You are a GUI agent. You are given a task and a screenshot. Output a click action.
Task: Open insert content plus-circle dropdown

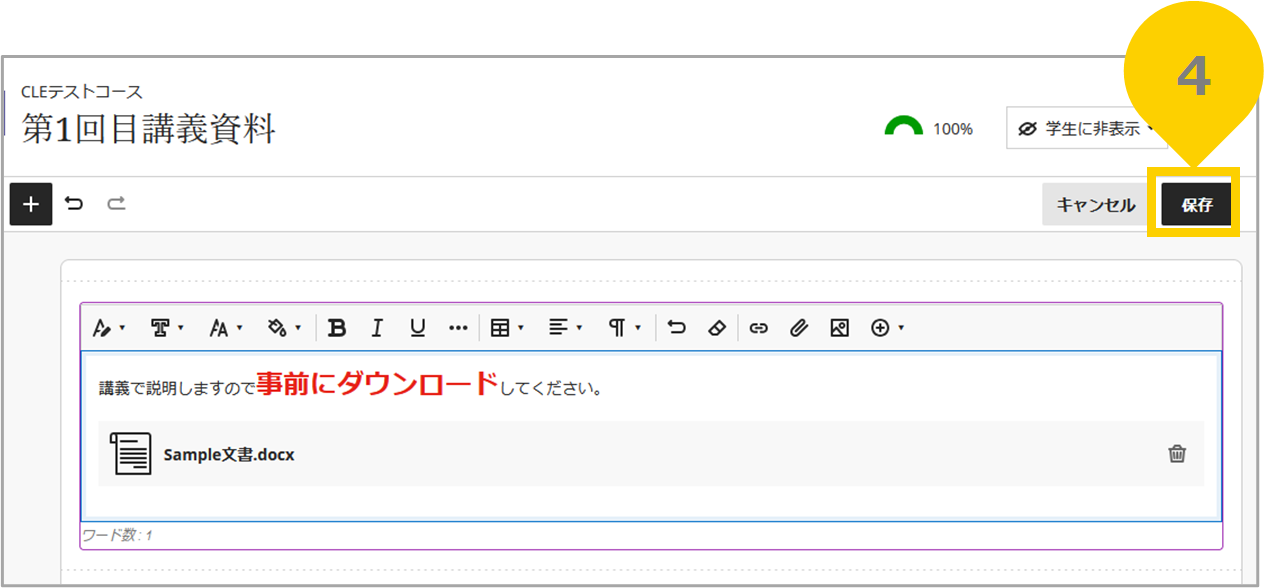pos(887,328)
